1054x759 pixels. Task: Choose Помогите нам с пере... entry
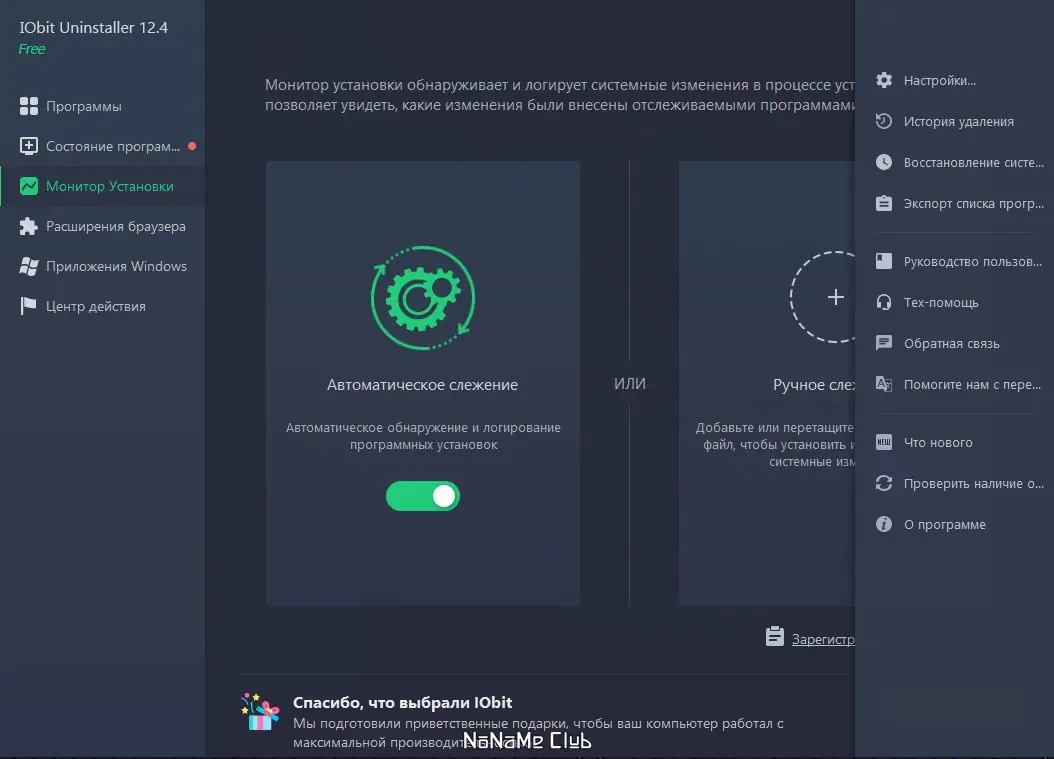955,384
